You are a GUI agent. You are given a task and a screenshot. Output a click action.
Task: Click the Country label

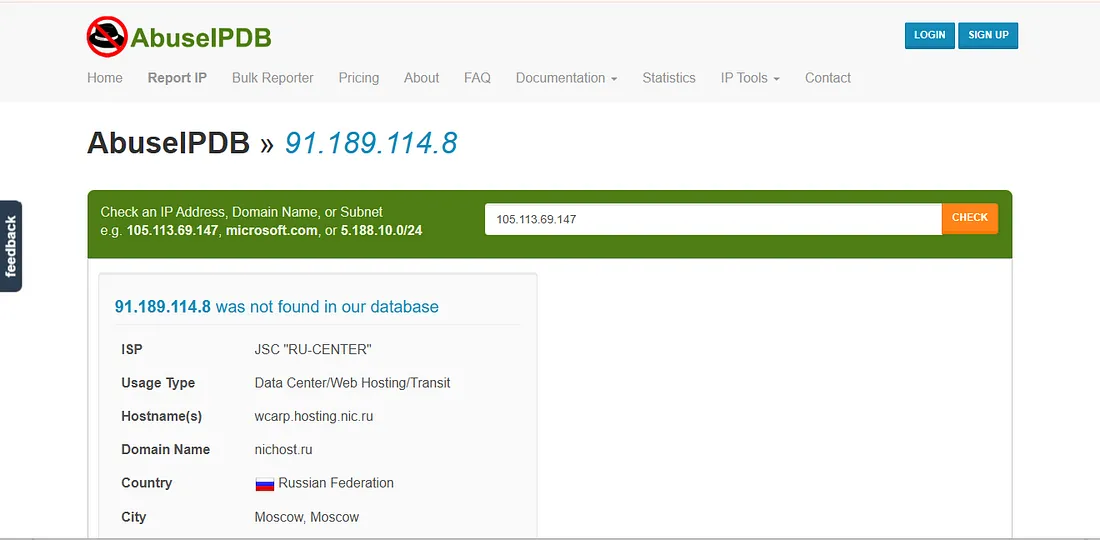pos(147,482)
